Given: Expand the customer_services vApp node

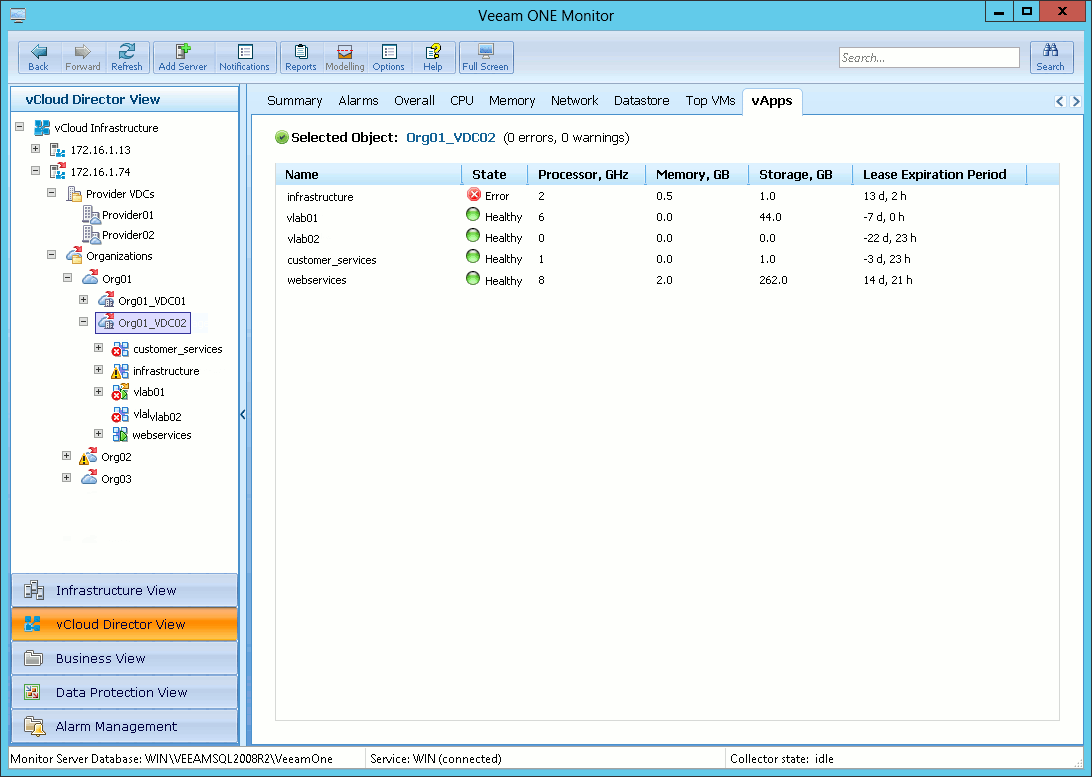Looking at the screenshot, I should (99, 347).
